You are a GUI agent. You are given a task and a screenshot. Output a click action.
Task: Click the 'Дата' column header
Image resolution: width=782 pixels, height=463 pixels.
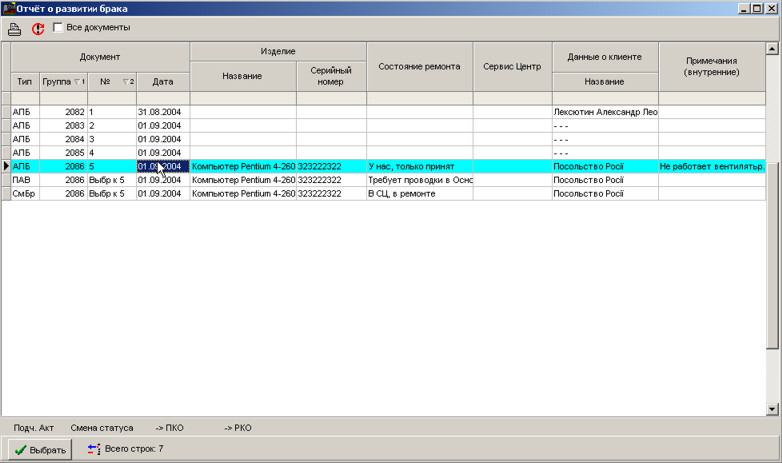(163, 82)
